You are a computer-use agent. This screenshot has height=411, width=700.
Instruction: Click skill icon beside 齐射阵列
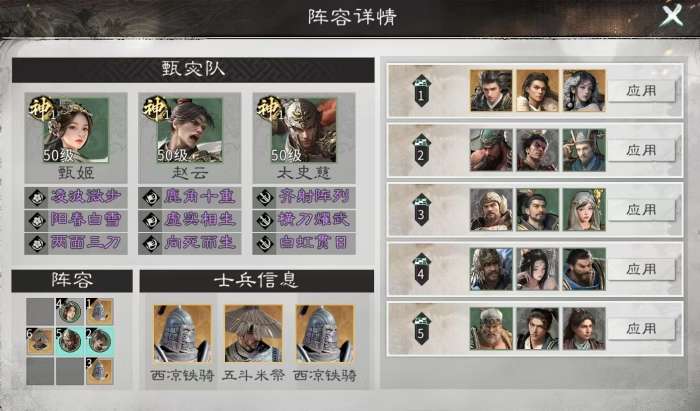click(x=265, y=197)
